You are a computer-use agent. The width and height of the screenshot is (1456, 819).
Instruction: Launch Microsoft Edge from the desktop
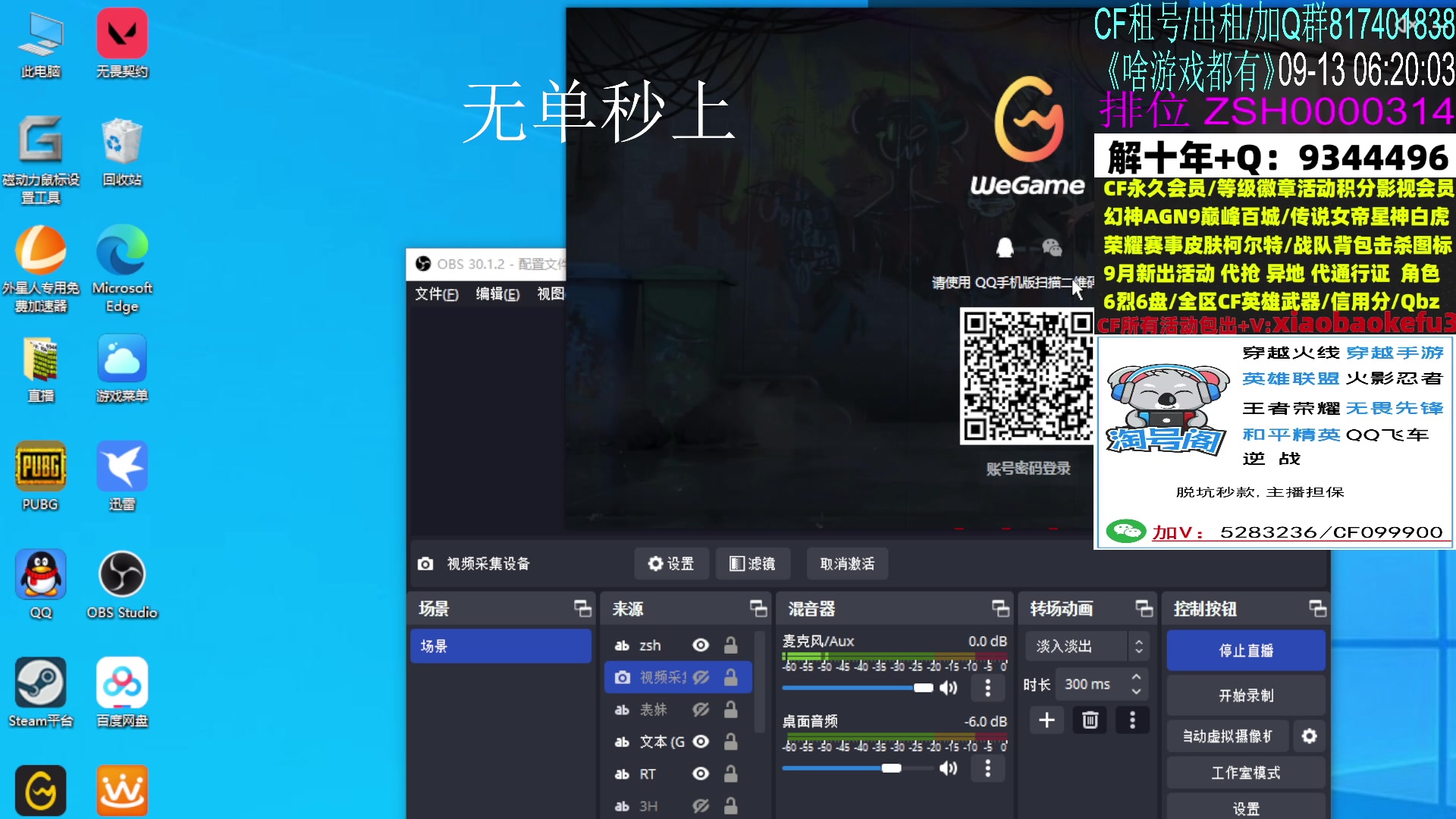(x=122, y=269)
